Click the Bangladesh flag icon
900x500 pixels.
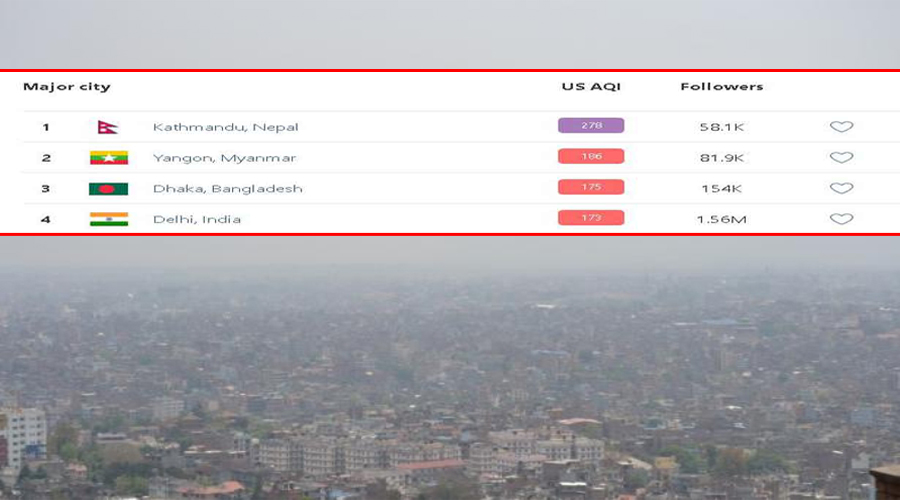click(108, 189)
